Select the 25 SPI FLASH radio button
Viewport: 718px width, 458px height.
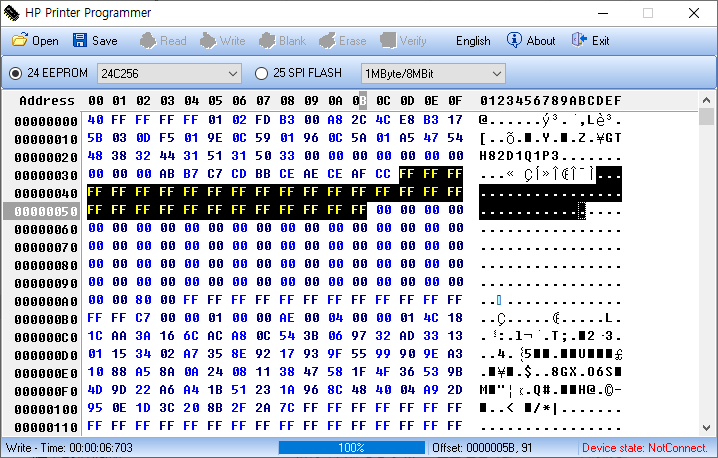pyautogui.click(x=261, y=73)
